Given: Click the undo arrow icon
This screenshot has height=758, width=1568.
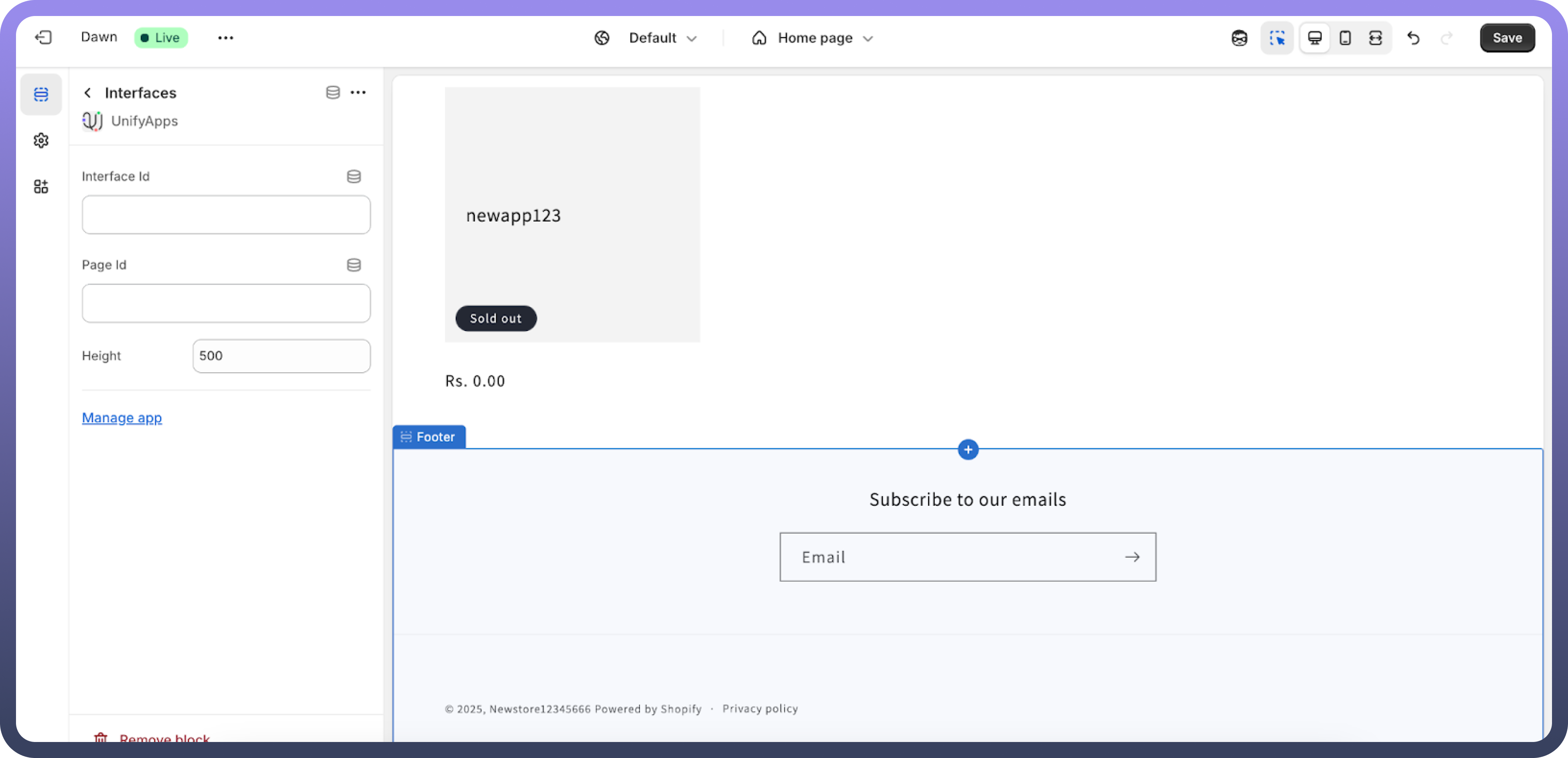Looking at the screenshot, I should coord(1413,38).
